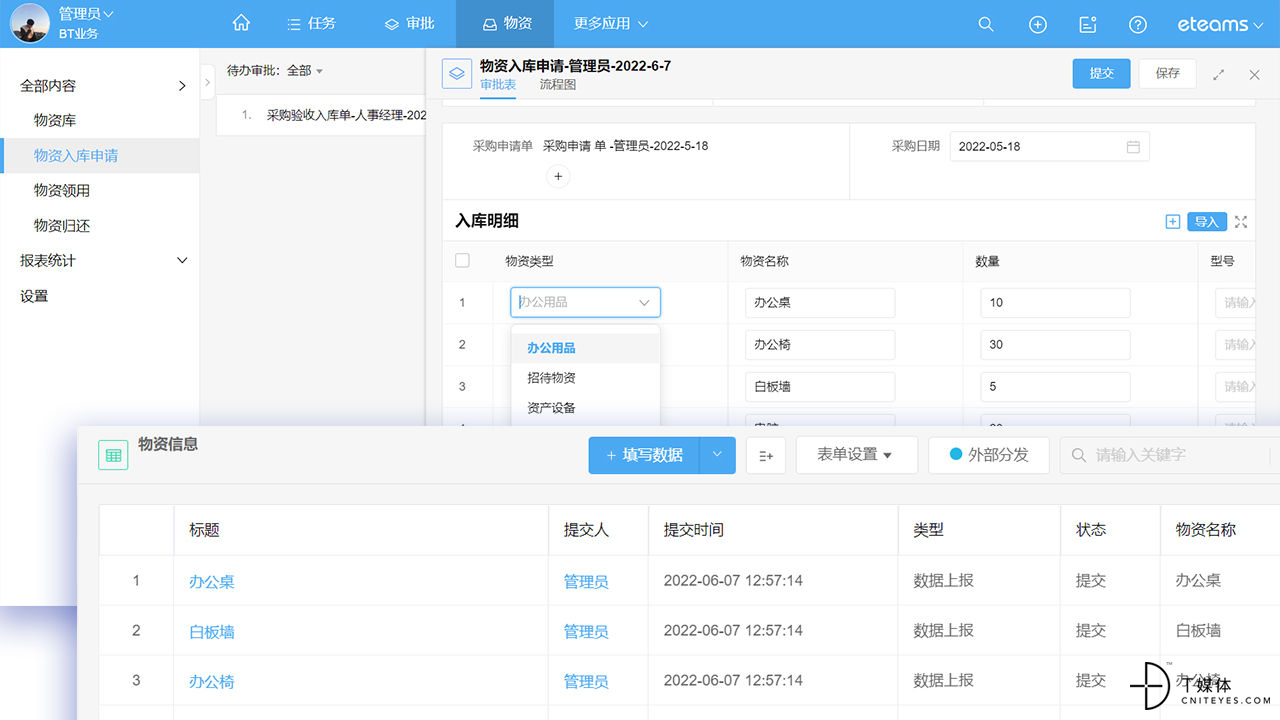This screenshot has width=1280, height=720.
Task: Expand the 更多应用 menu
Action: coord(611,24)
